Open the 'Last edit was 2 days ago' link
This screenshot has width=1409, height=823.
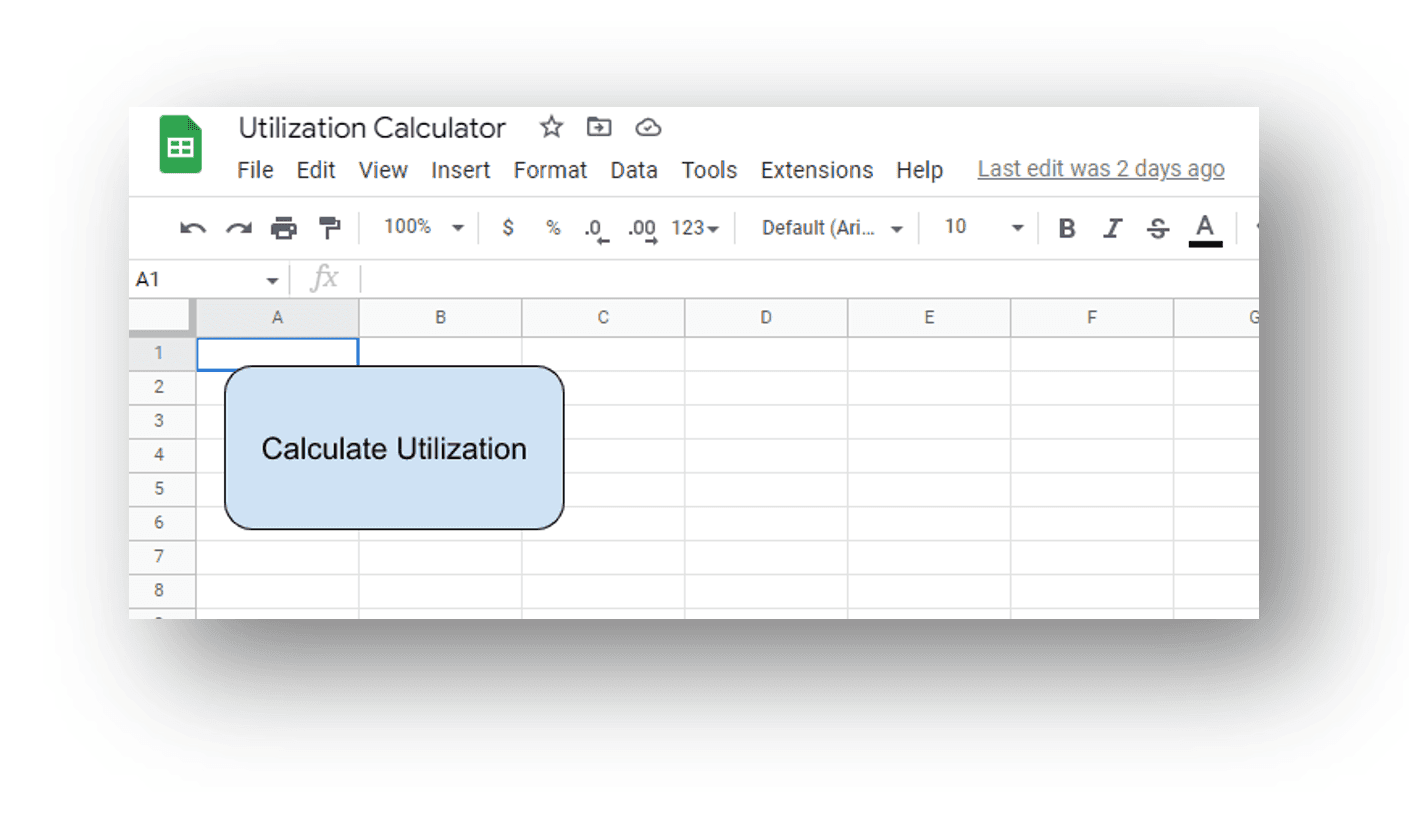(1101, 169)
